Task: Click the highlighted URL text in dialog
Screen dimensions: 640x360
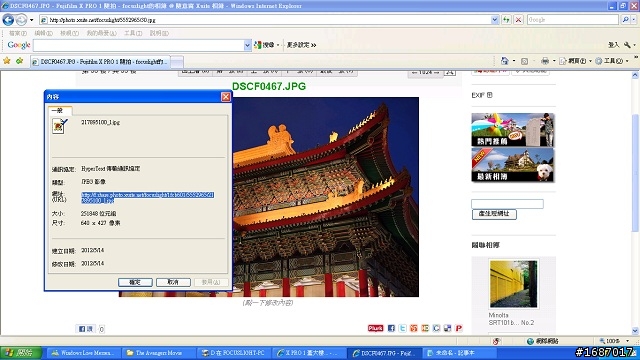Action: point(147,198)
